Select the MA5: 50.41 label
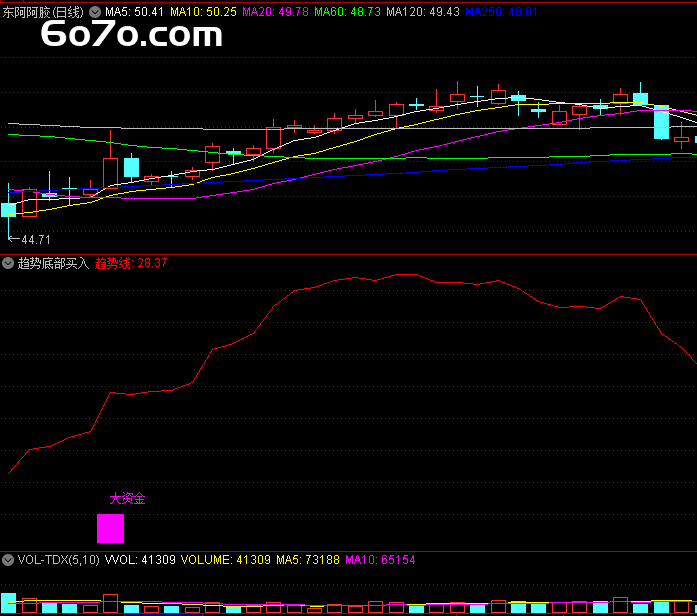Image resolution: width=697 pixels, height=616 pixels. 135,12
